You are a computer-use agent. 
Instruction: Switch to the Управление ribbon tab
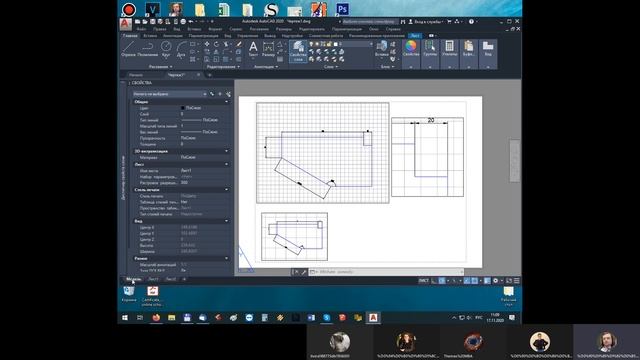point(247,36)
